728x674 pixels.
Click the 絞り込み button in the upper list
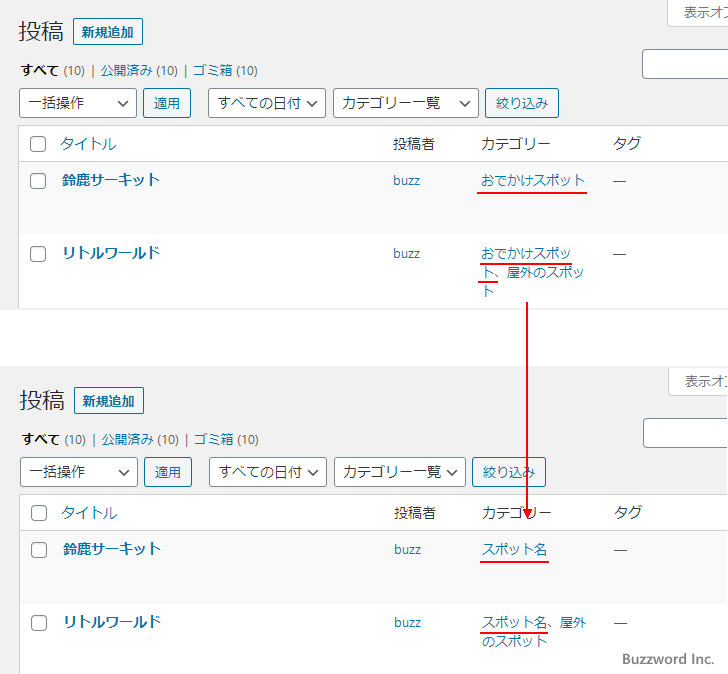[521, 103]
